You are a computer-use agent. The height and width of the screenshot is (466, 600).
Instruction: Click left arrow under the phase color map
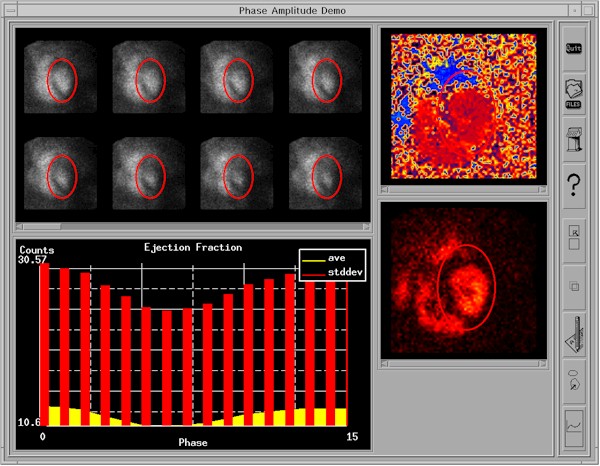[x=385, y=190]
